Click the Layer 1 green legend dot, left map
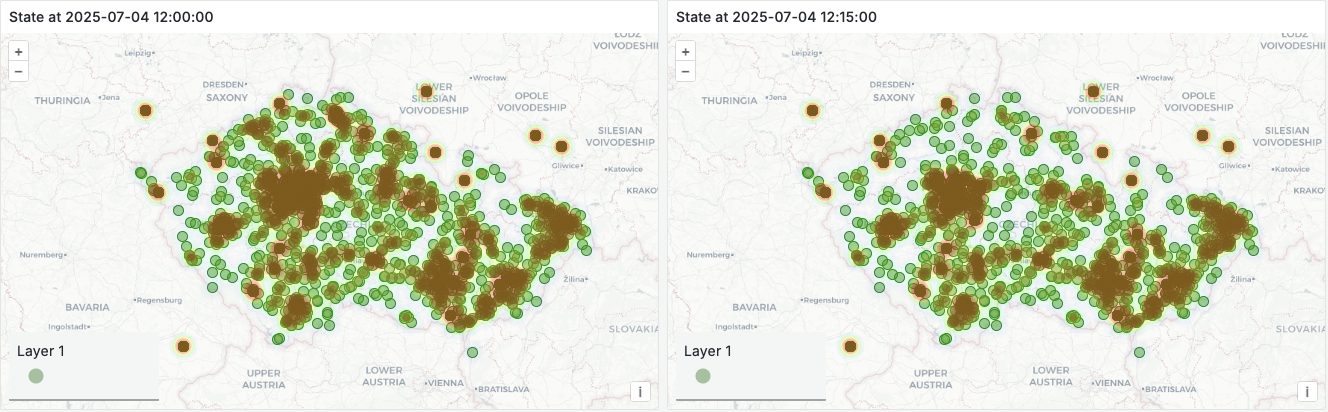1328x412 pixels. [x=36, y=376]
